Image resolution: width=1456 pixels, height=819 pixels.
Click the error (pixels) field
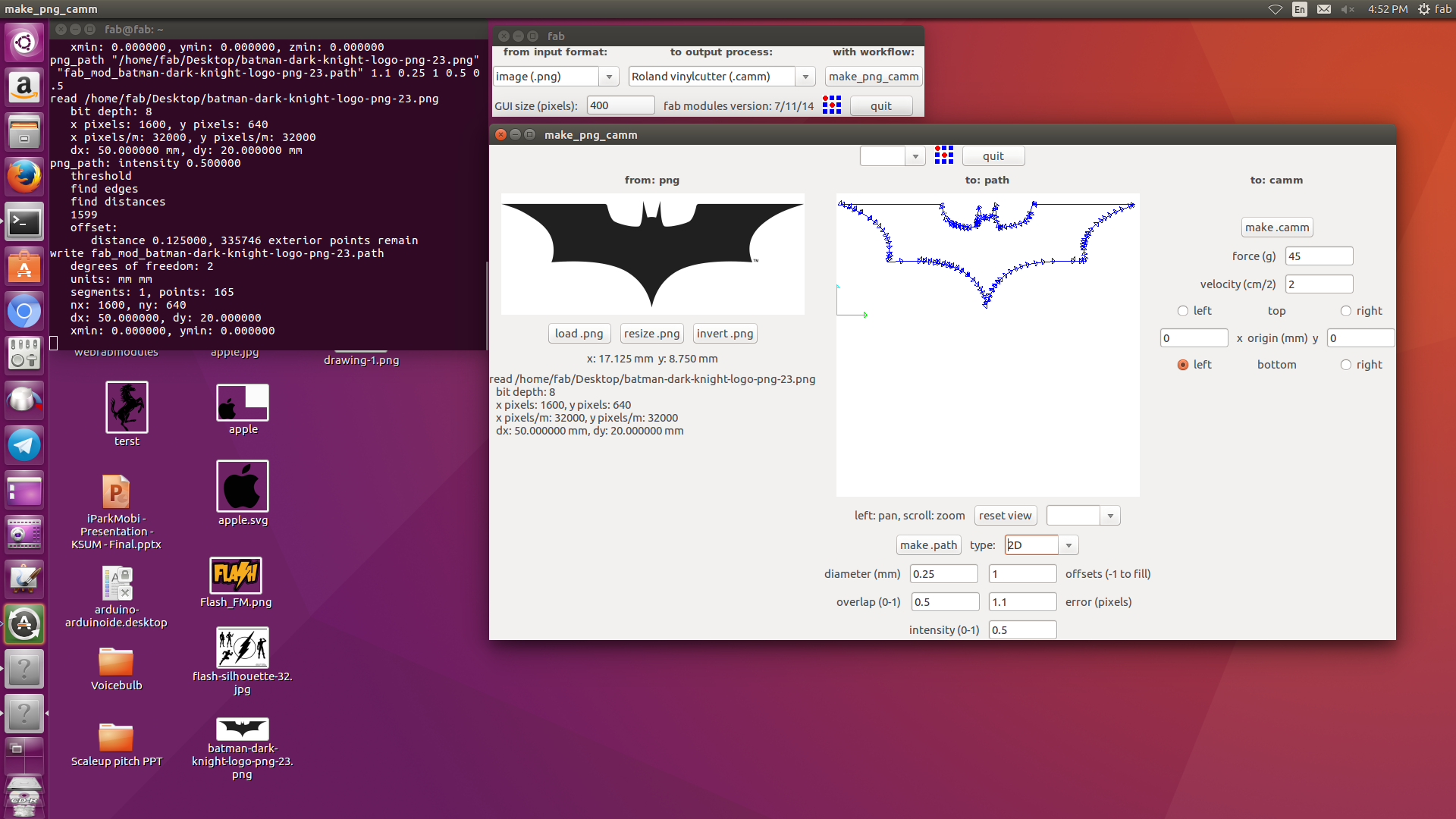coord(1022,602)
